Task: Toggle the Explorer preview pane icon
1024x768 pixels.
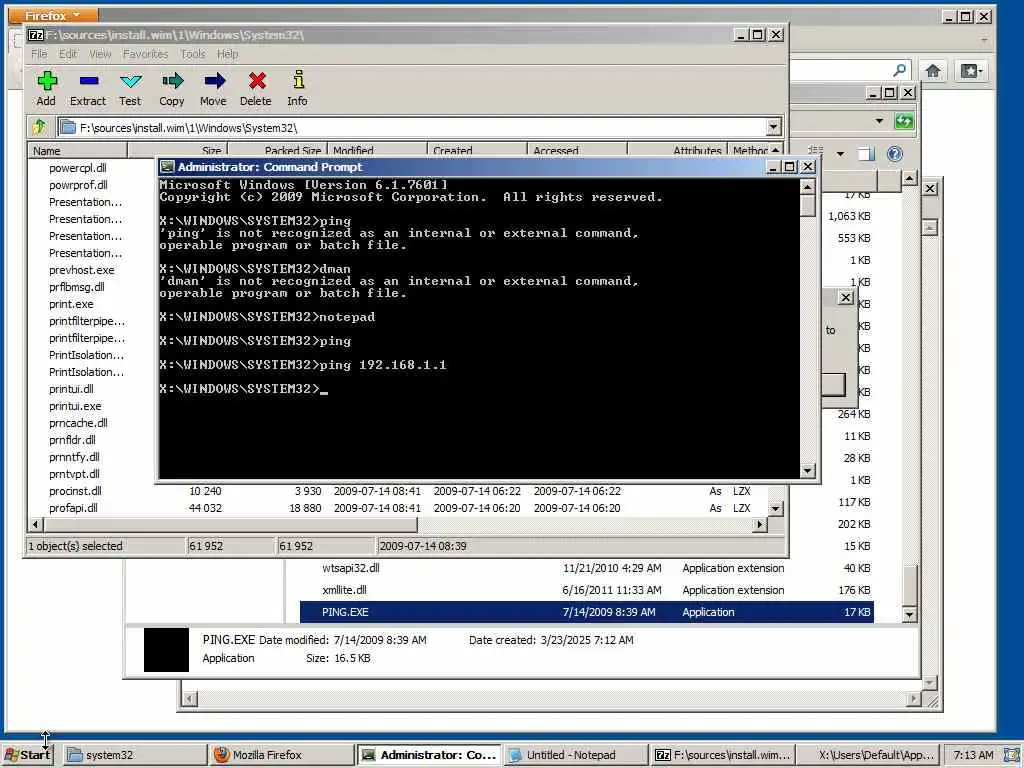Action: (867, 153)
